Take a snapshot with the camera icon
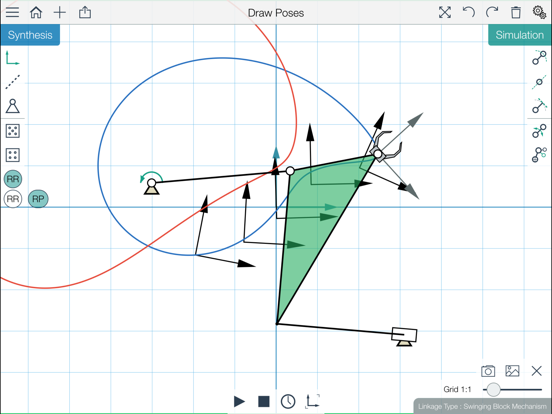The width and height of the screenshot is (552, 414). pos(488,371)
